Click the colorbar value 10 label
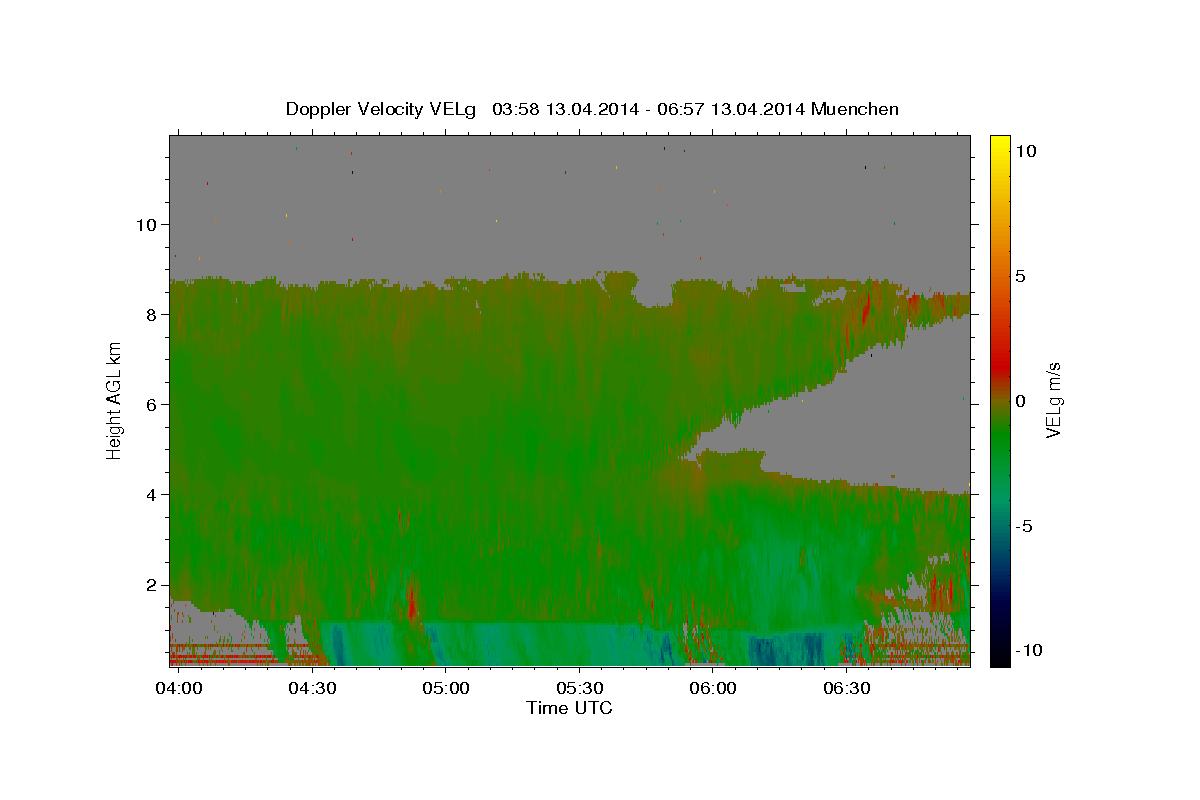 tap(1025, 151)
